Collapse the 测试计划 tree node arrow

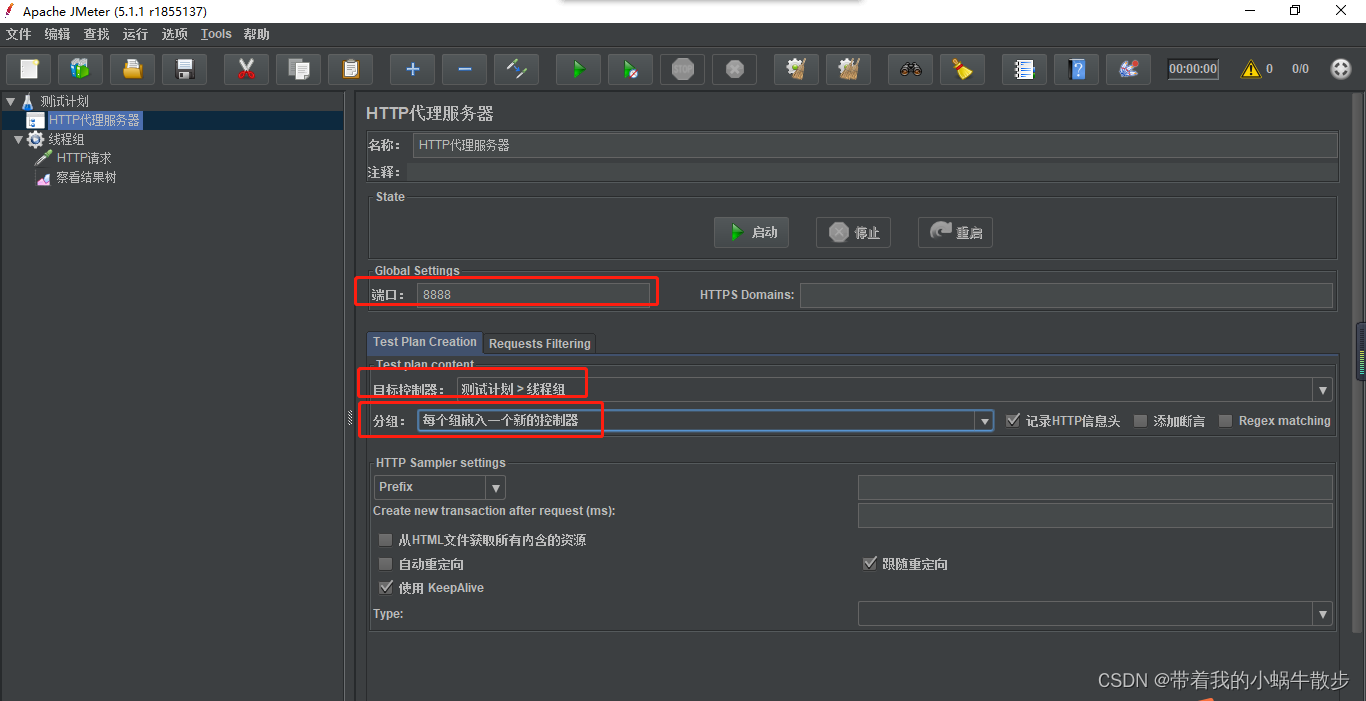(x=10, y=101)
